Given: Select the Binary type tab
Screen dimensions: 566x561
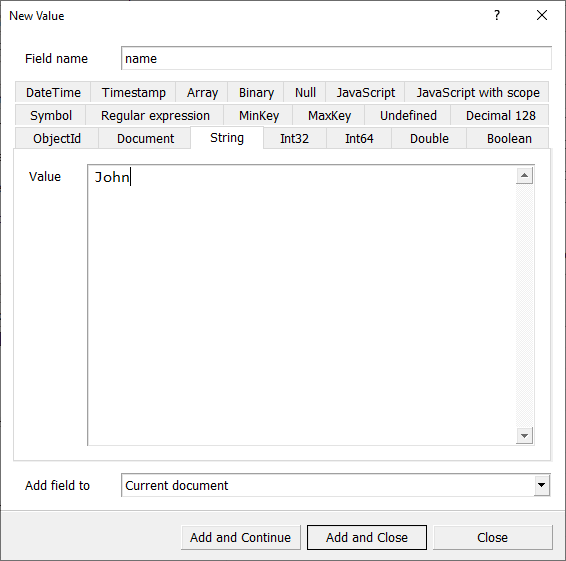Looking at the screenshot, I should [256, 92].
